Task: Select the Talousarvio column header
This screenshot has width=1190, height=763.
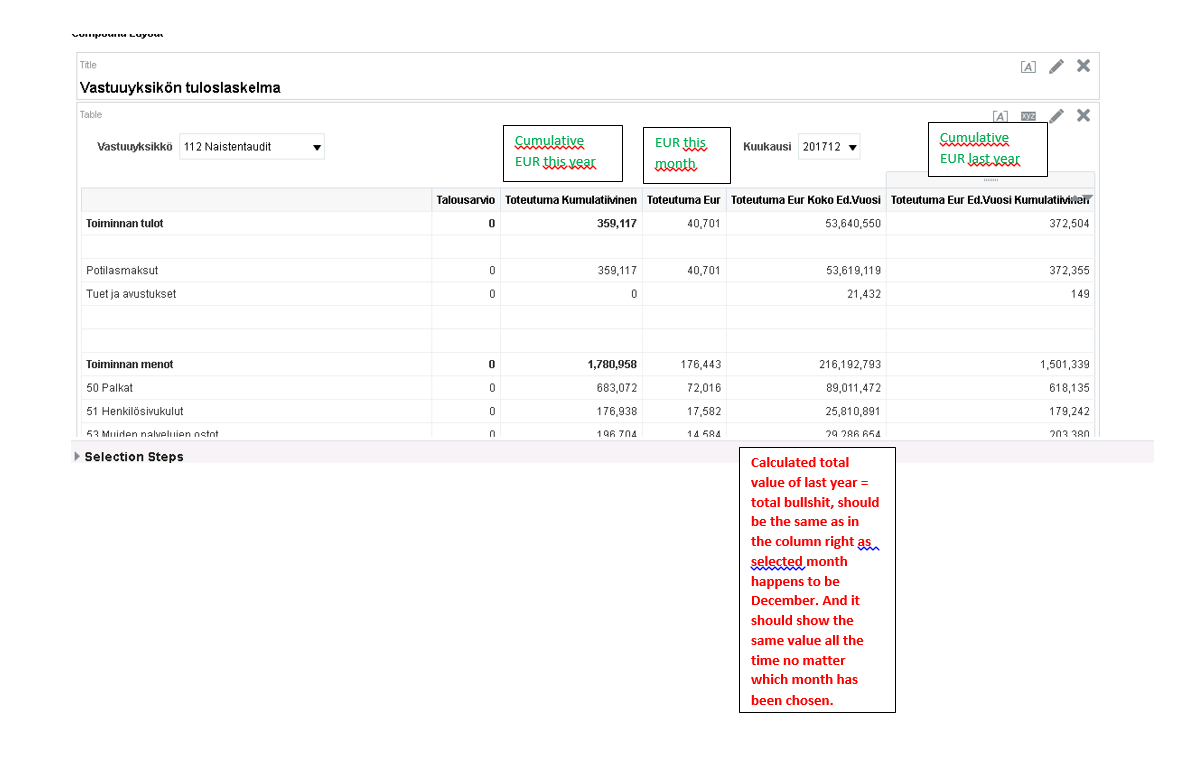Action: coord(465,201)
